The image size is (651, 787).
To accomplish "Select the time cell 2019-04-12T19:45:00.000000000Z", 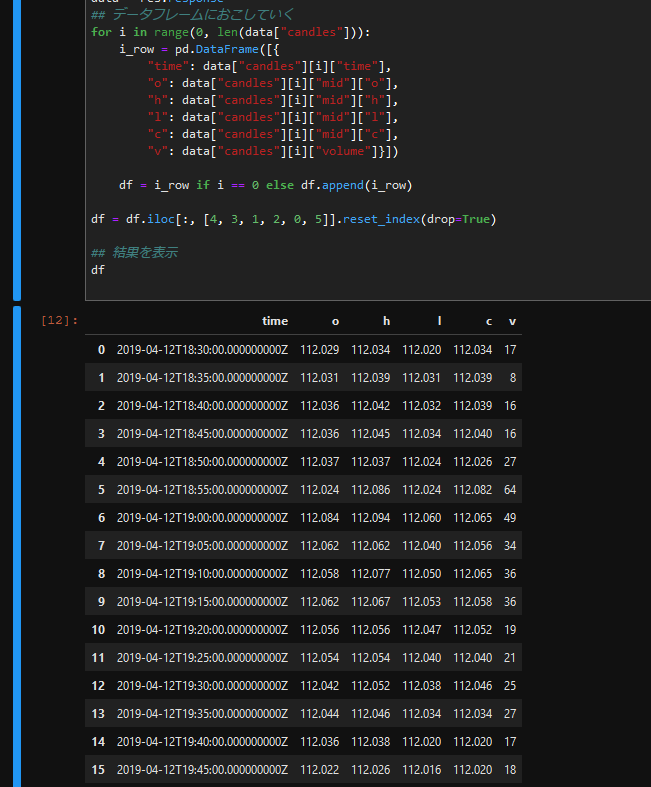I will tap(202, 770).
